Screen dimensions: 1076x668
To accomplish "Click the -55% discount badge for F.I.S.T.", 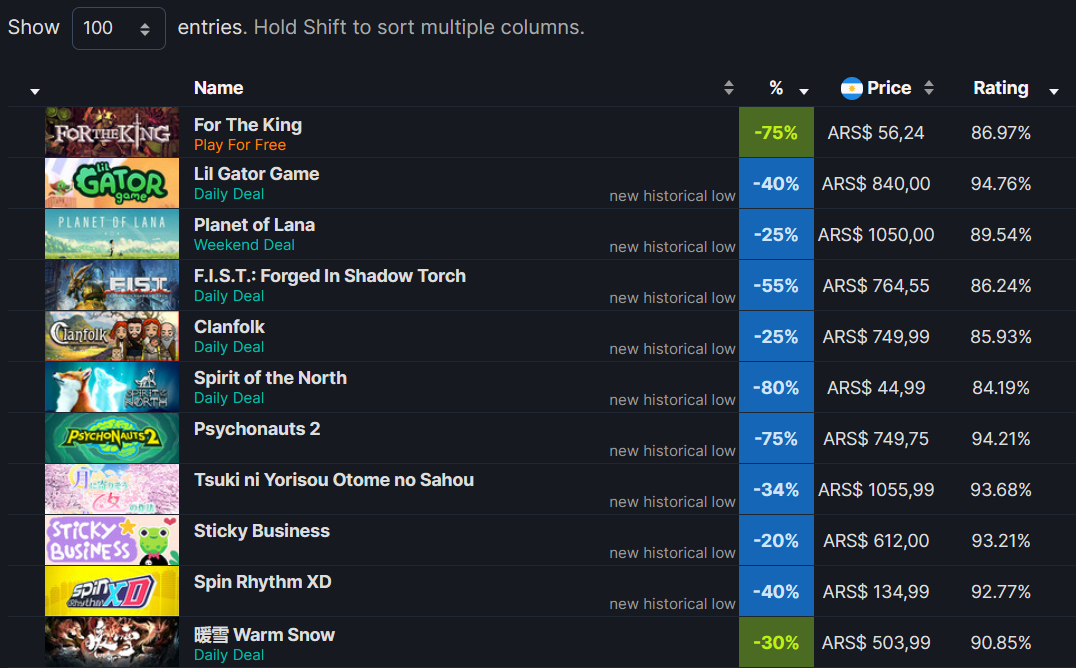I will point(776,286).
